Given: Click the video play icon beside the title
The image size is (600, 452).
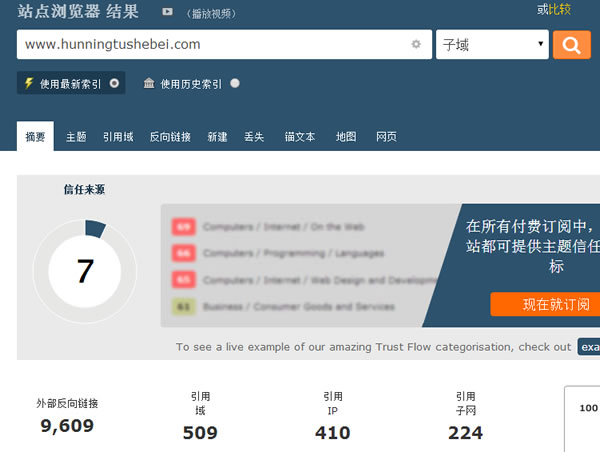Looking at the screenshot, I should pyautogui.click(x=167, y=12).
